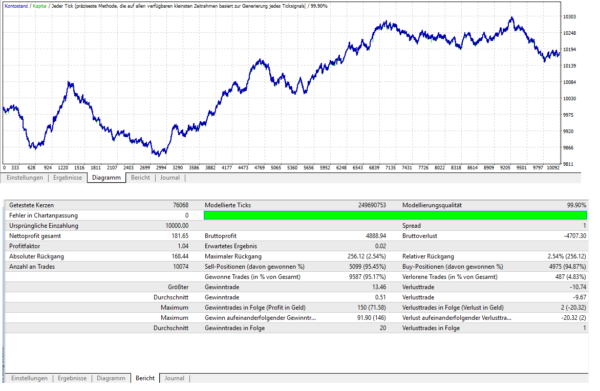Click the Modellierungsqualität value 99.90%
600x391 pixels.
(x=576, y=205)
